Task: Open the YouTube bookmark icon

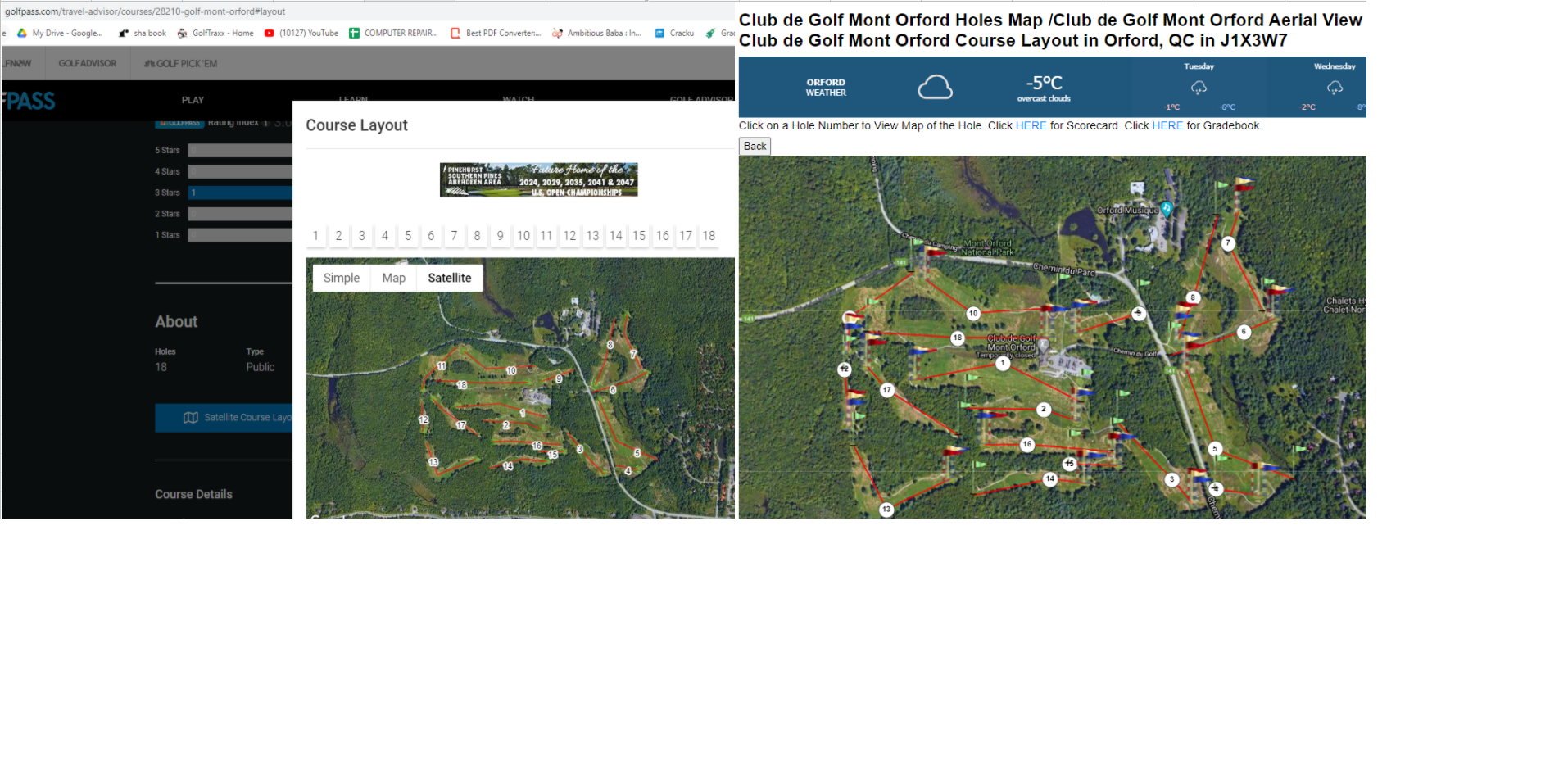Action: (269, 34)
